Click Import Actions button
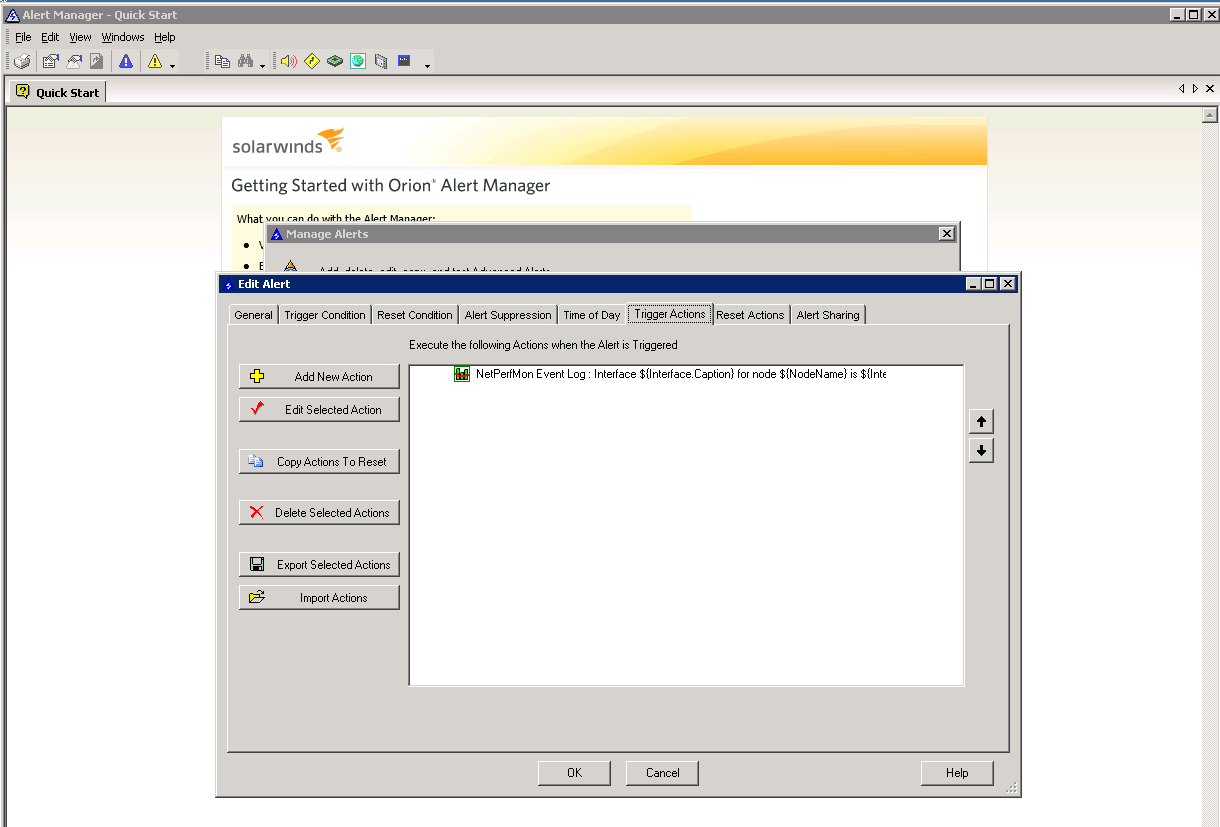Image resolution: width=1220 pixels, height=827 pixels. pyautogui.click(x=319, y=598)
